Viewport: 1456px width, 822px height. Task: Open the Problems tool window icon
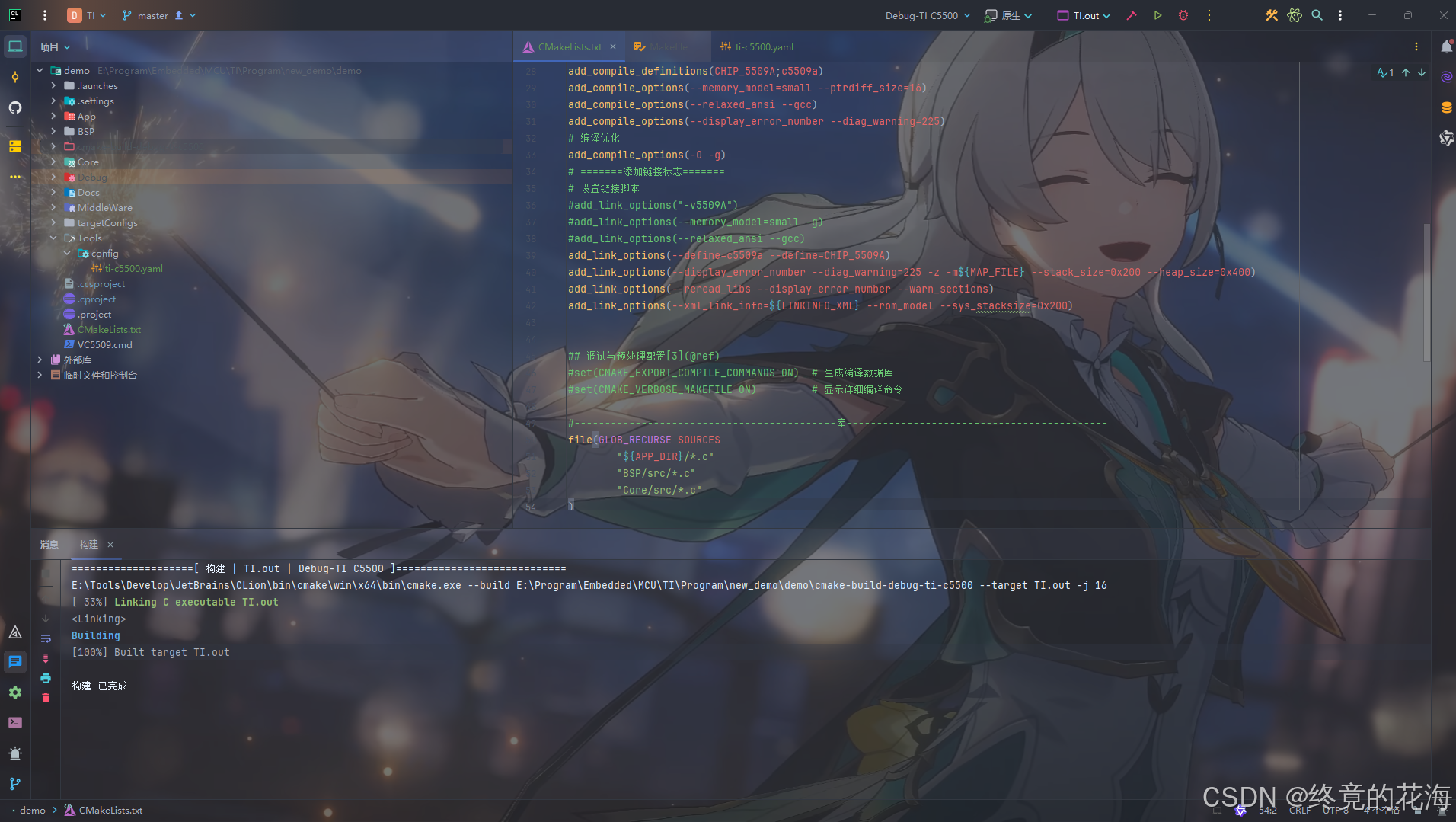(15, 753)
